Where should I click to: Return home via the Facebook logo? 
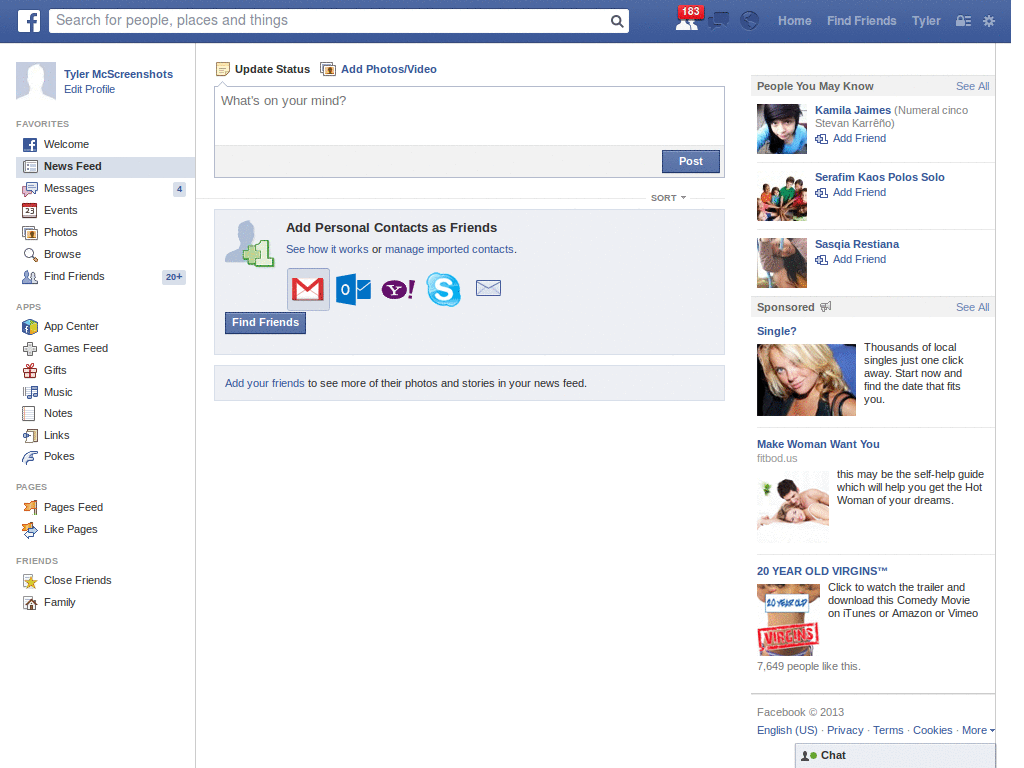click(28, 20)
